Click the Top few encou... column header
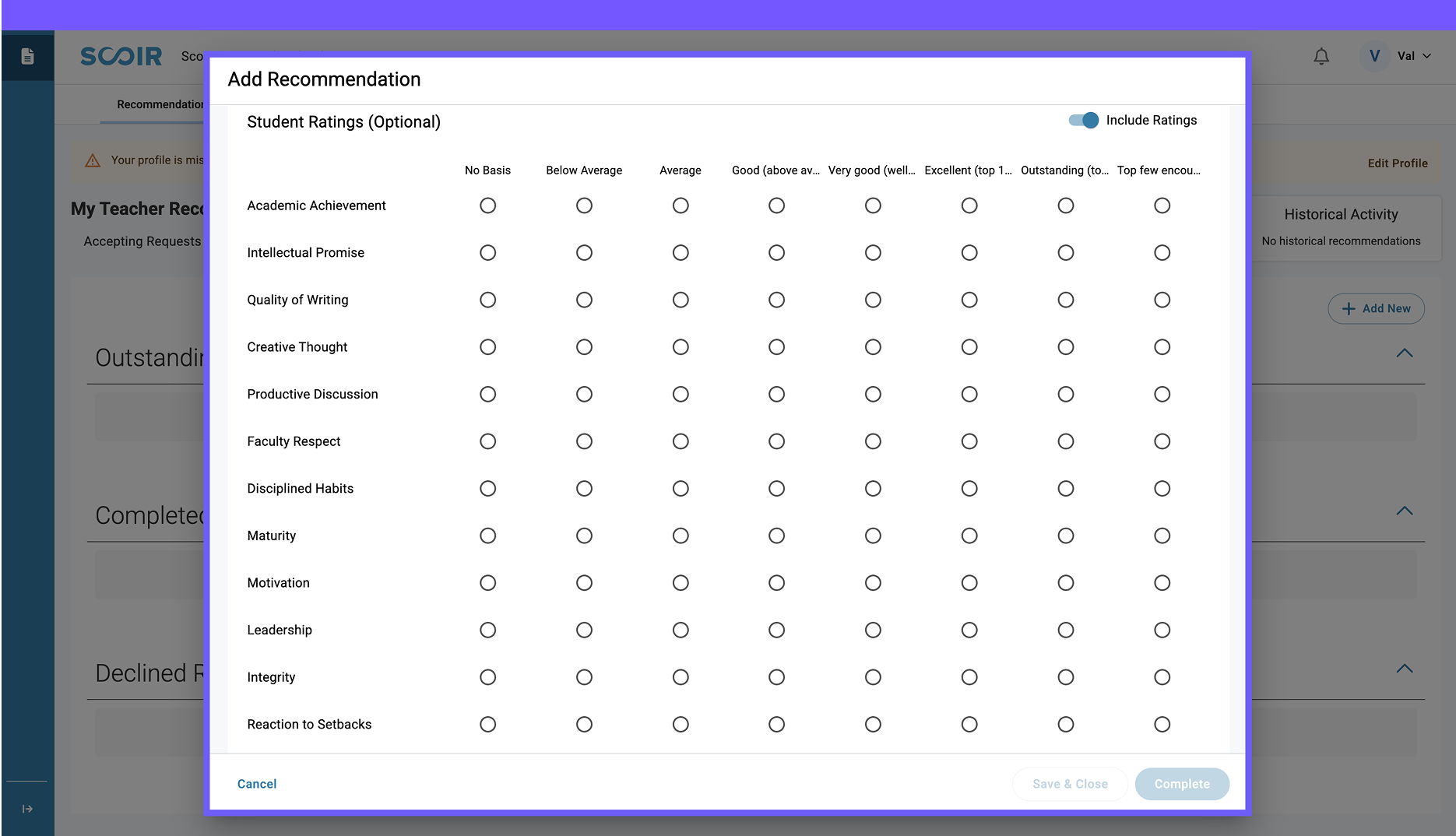This screenshot has height=836, width=1456. click(1159, 170)
